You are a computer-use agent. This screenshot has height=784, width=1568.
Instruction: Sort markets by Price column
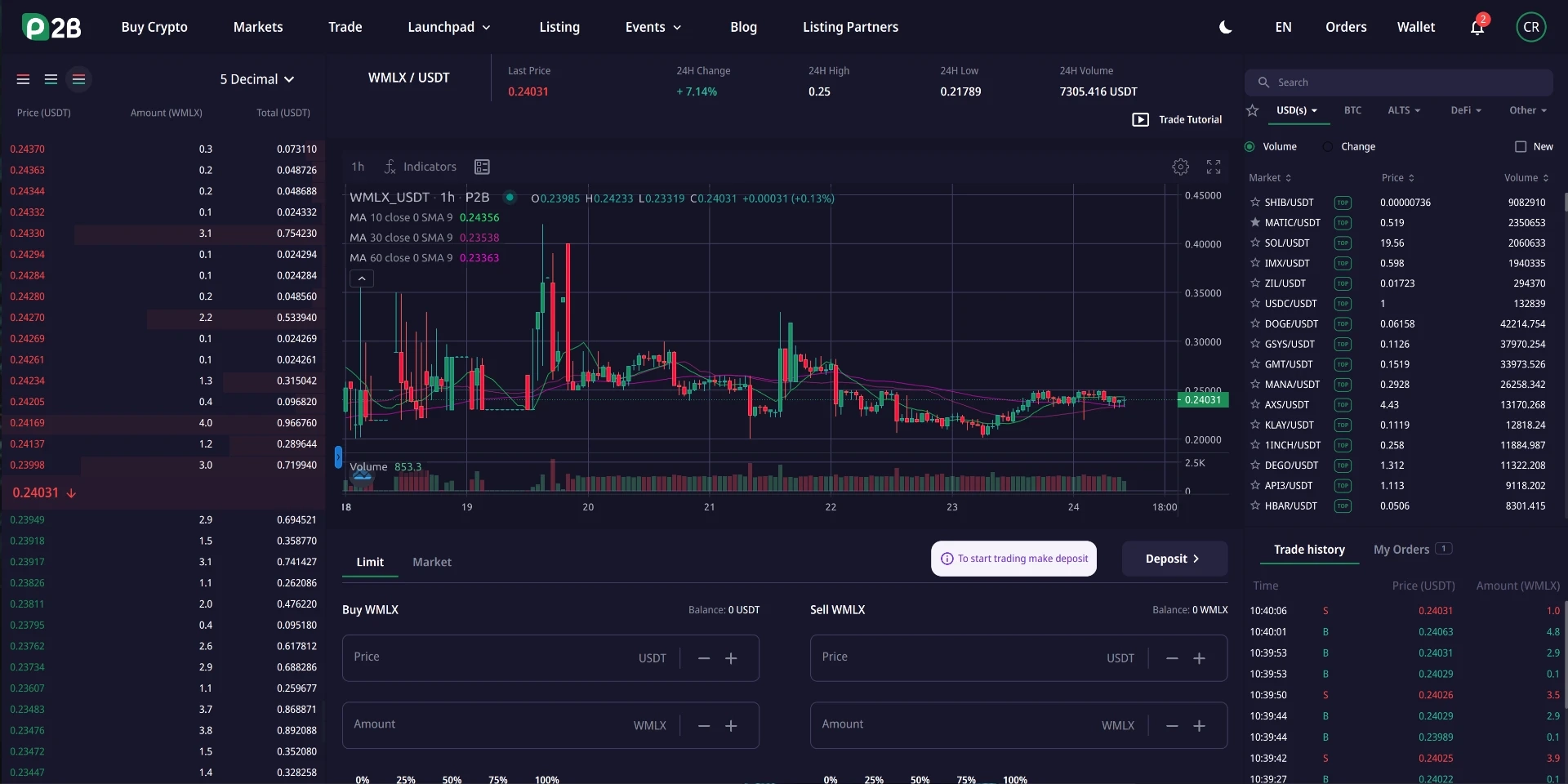[1397, 178]
